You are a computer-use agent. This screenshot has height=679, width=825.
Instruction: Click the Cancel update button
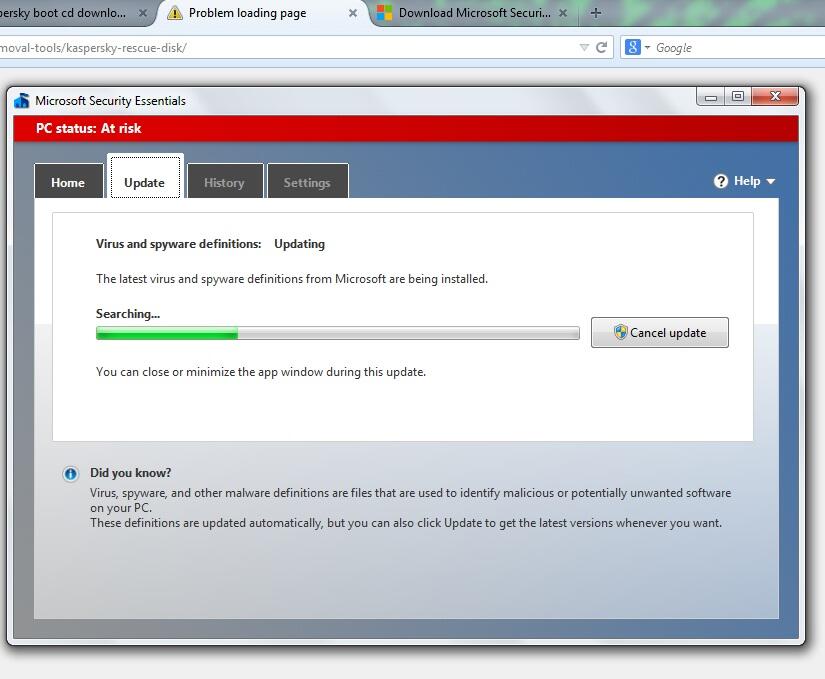(x=659, y=332)
